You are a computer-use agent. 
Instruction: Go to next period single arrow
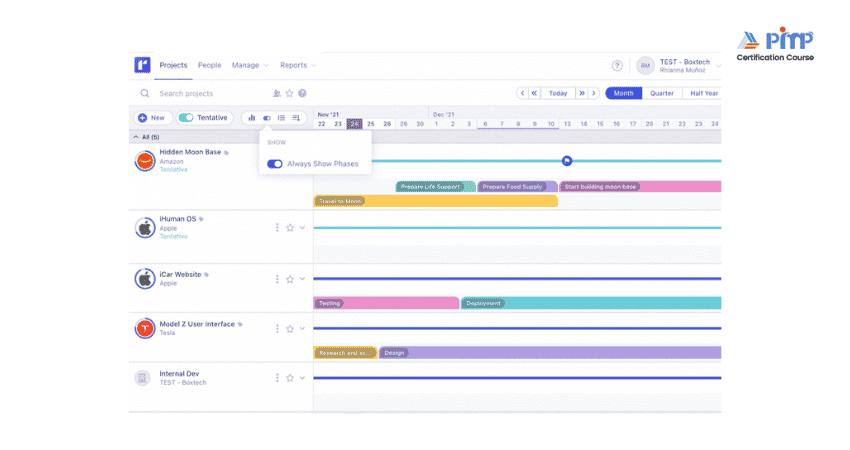pyautogui.click(x=594, y=93)
